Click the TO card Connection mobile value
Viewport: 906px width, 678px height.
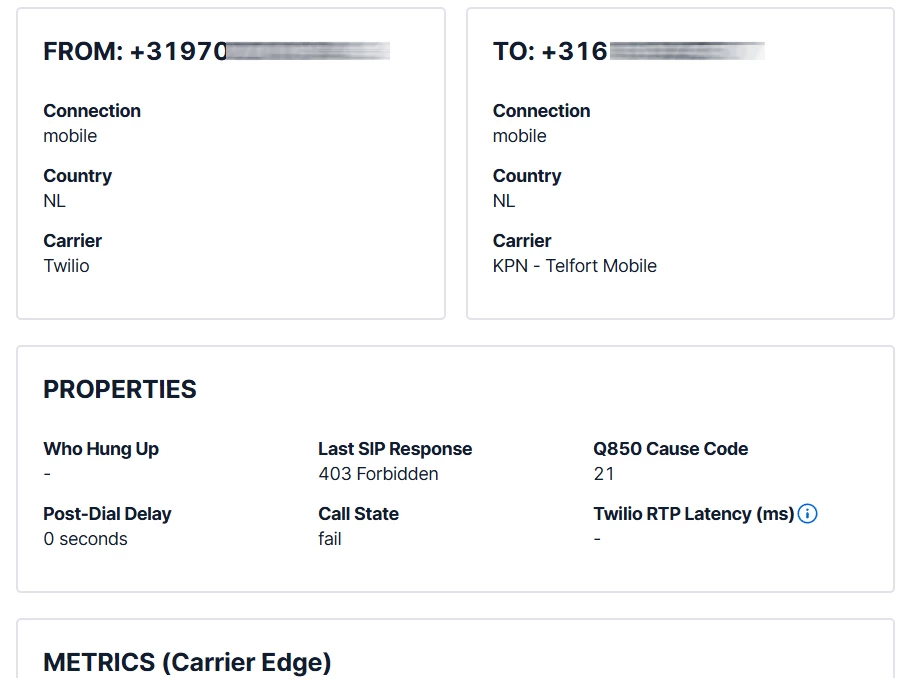[x=520, y=136]
